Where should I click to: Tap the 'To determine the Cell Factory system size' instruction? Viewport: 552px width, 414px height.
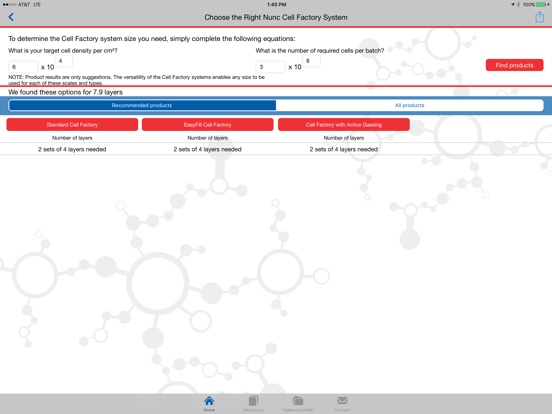coord(152,39)
